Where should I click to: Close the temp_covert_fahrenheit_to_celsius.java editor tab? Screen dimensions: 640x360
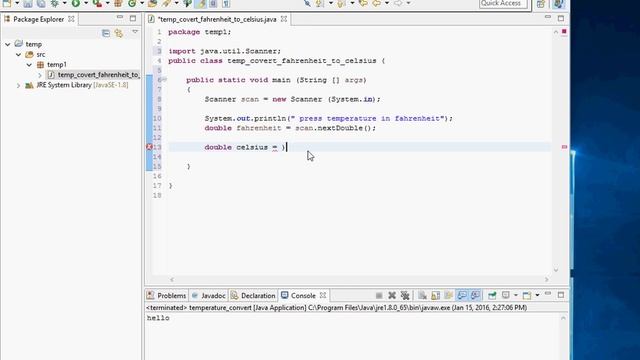coord(284,19)
